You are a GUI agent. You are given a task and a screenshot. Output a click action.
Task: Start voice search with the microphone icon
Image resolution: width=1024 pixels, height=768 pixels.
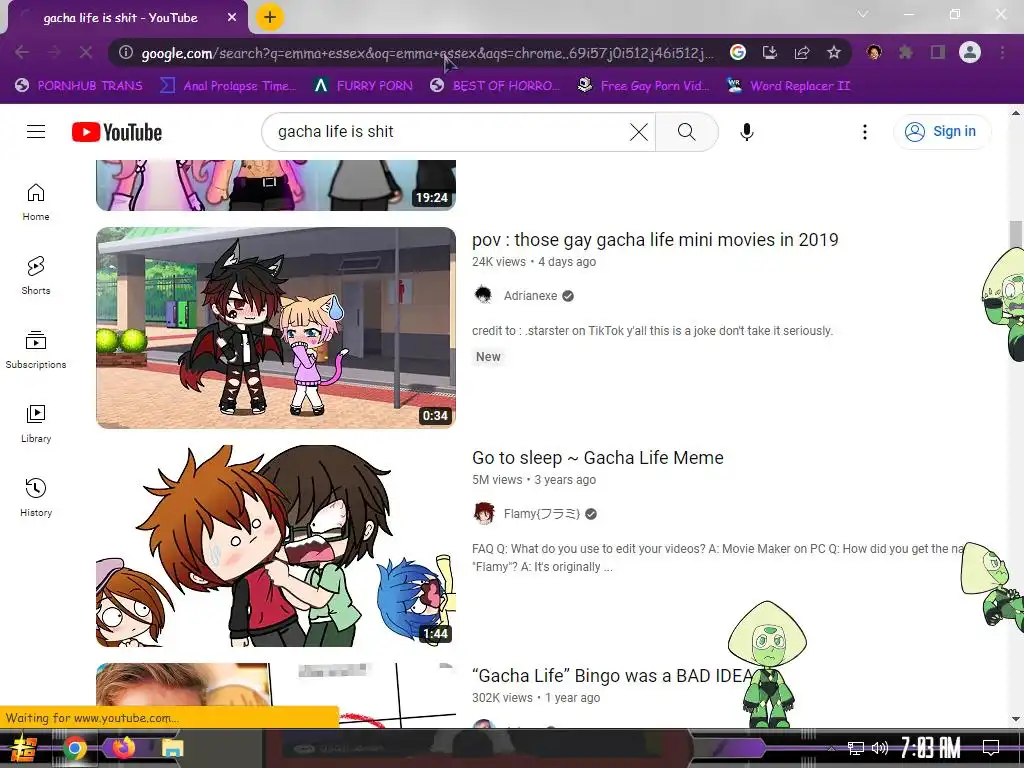click(746, 132)
